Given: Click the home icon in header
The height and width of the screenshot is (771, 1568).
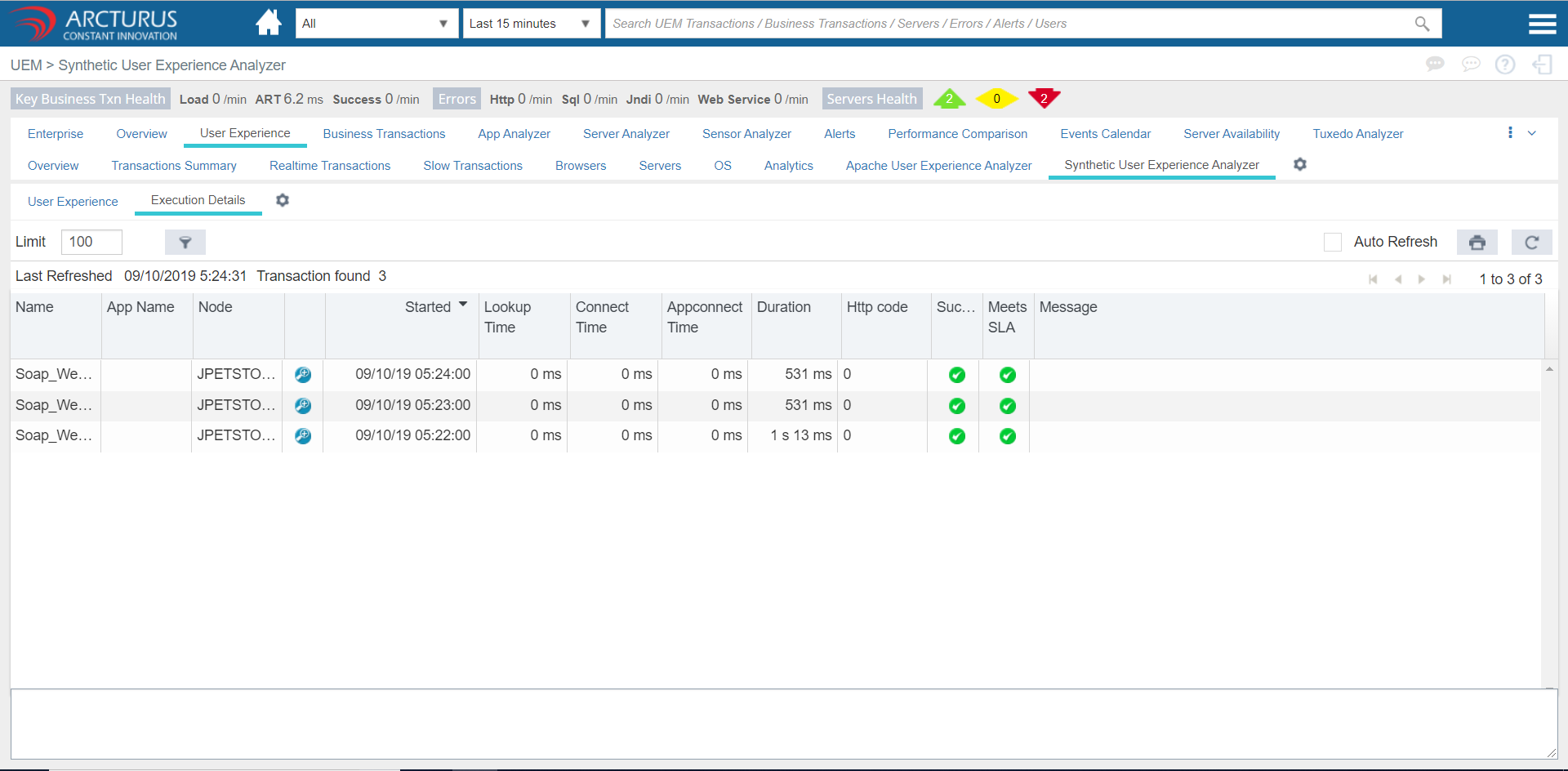Looking at the screenshot, I should coord(268,23).
